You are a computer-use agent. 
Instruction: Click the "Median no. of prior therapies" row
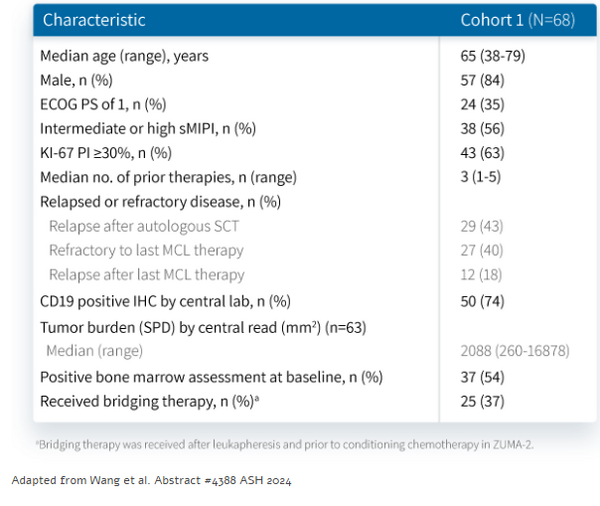[x=168, y=177]
